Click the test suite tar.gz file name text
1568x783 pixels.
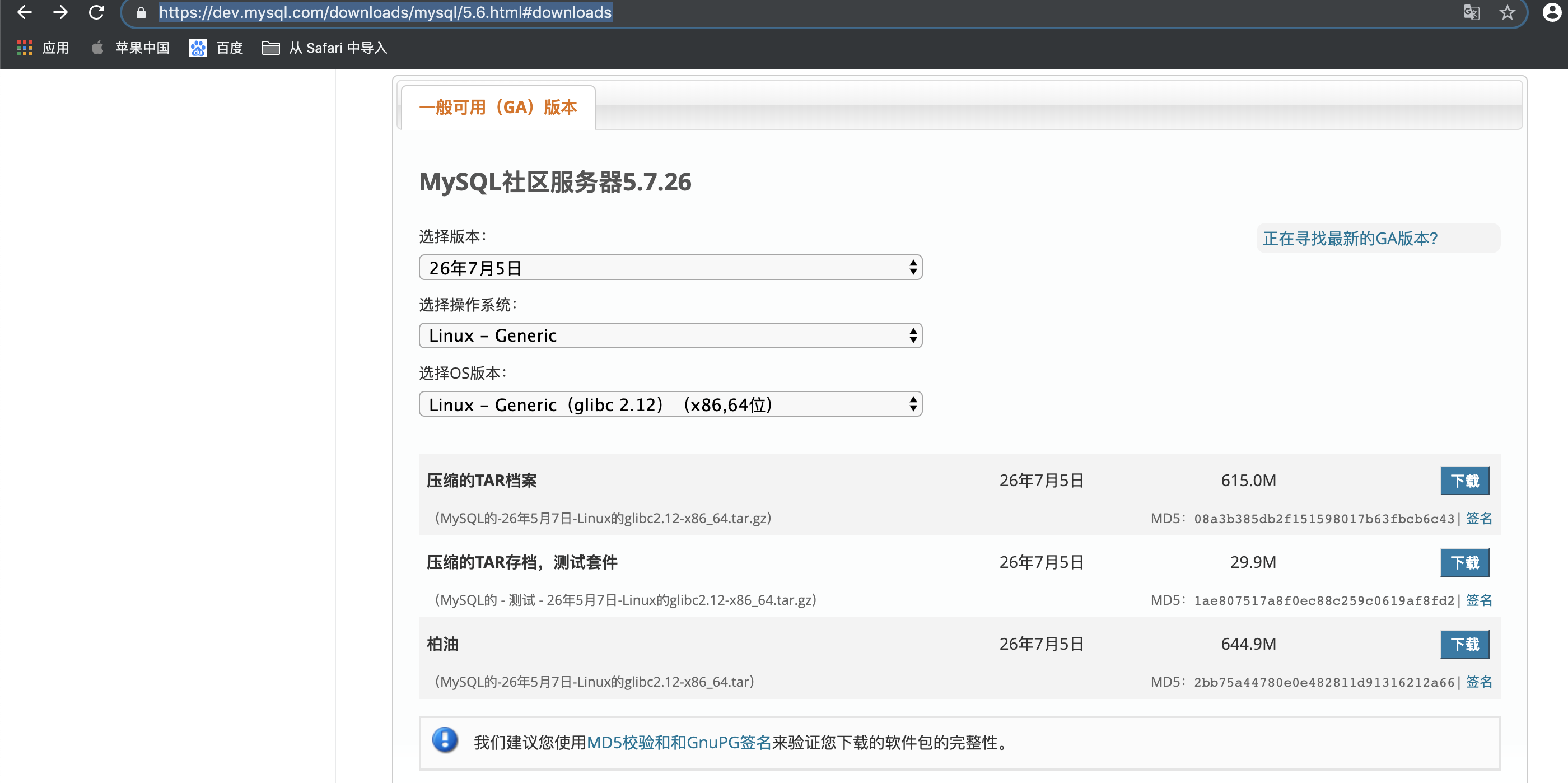pos(625,600)
